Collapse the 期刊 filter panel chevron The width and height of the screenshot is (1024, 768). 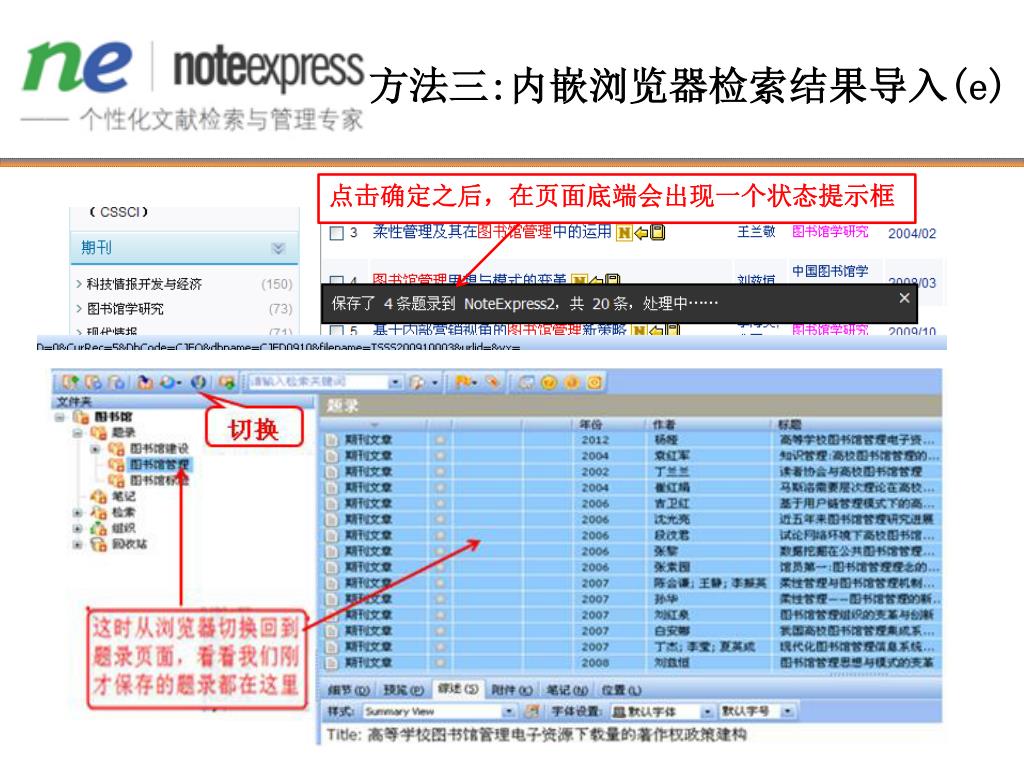point(278,248)
